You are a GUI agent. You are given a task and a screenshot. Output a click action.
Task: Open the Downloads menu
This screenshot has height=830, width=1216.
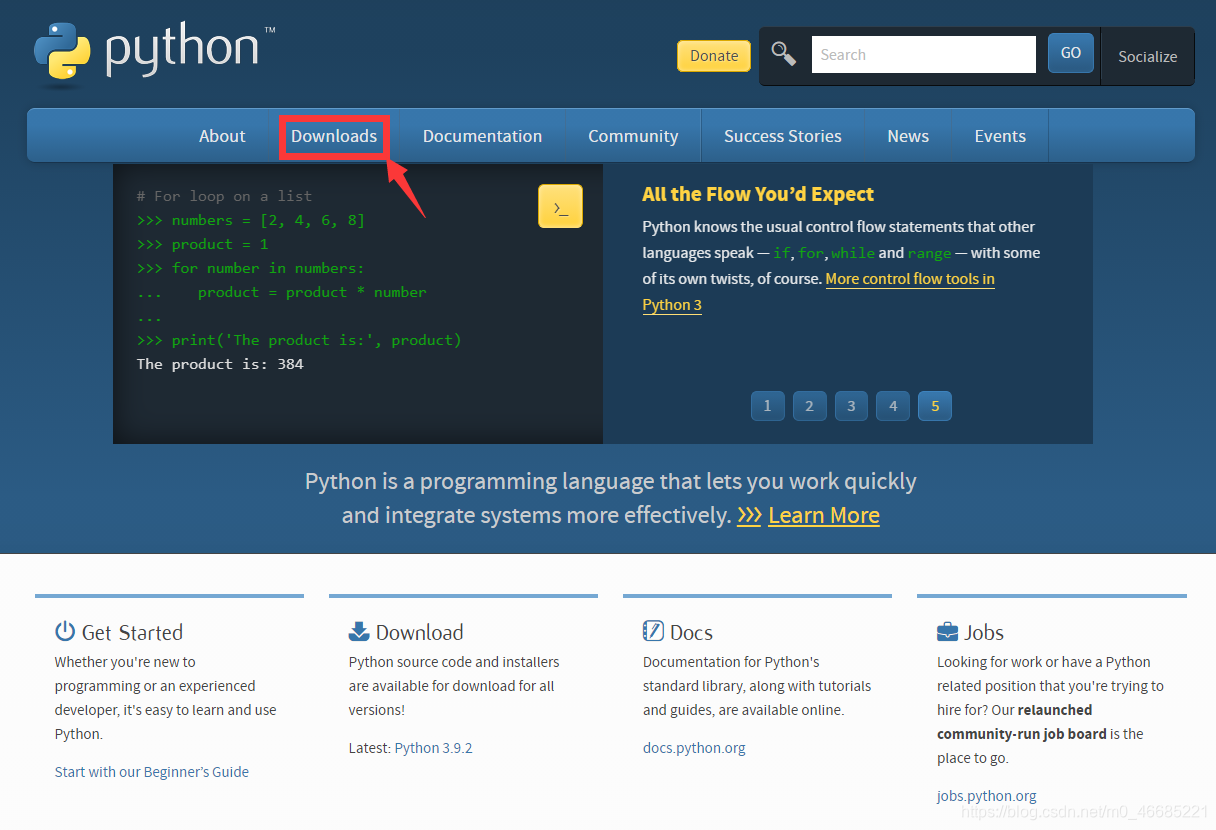334,136
